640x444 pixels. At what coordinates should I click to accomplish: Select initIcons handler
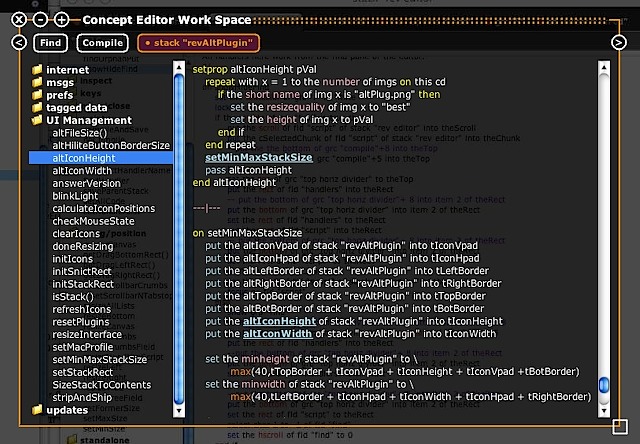(x=73, y=259)
